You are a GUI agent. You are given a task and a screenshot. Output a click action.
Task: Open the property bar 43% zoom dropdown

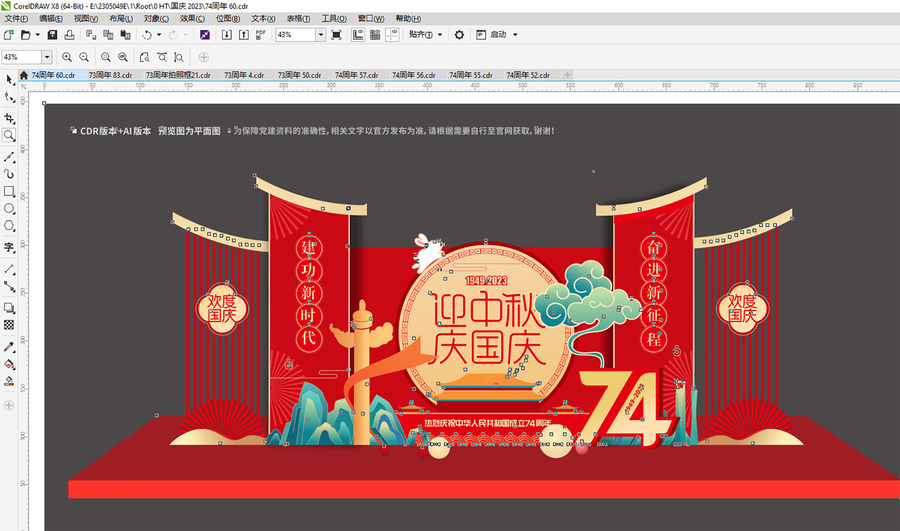47,57
